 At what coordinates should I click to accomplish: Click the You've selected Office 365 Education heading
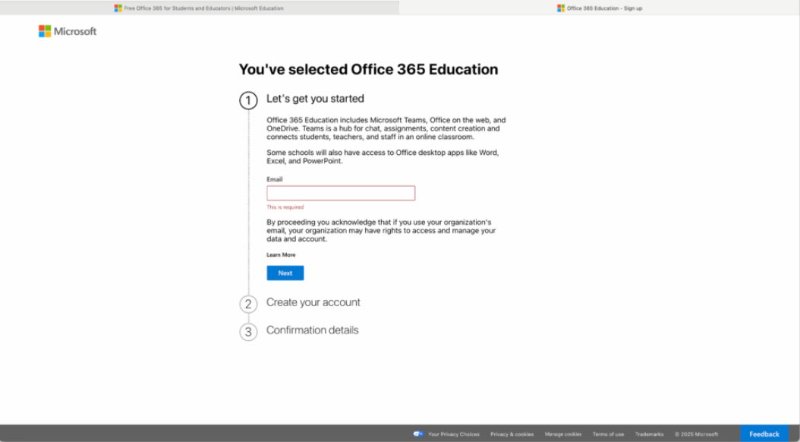(368, 69)
